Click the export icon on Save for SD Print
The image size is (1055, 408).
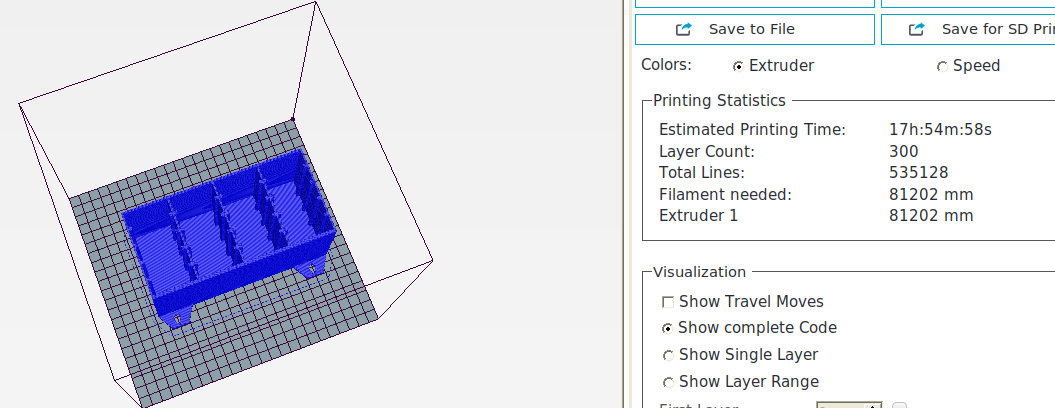point(917,30)
